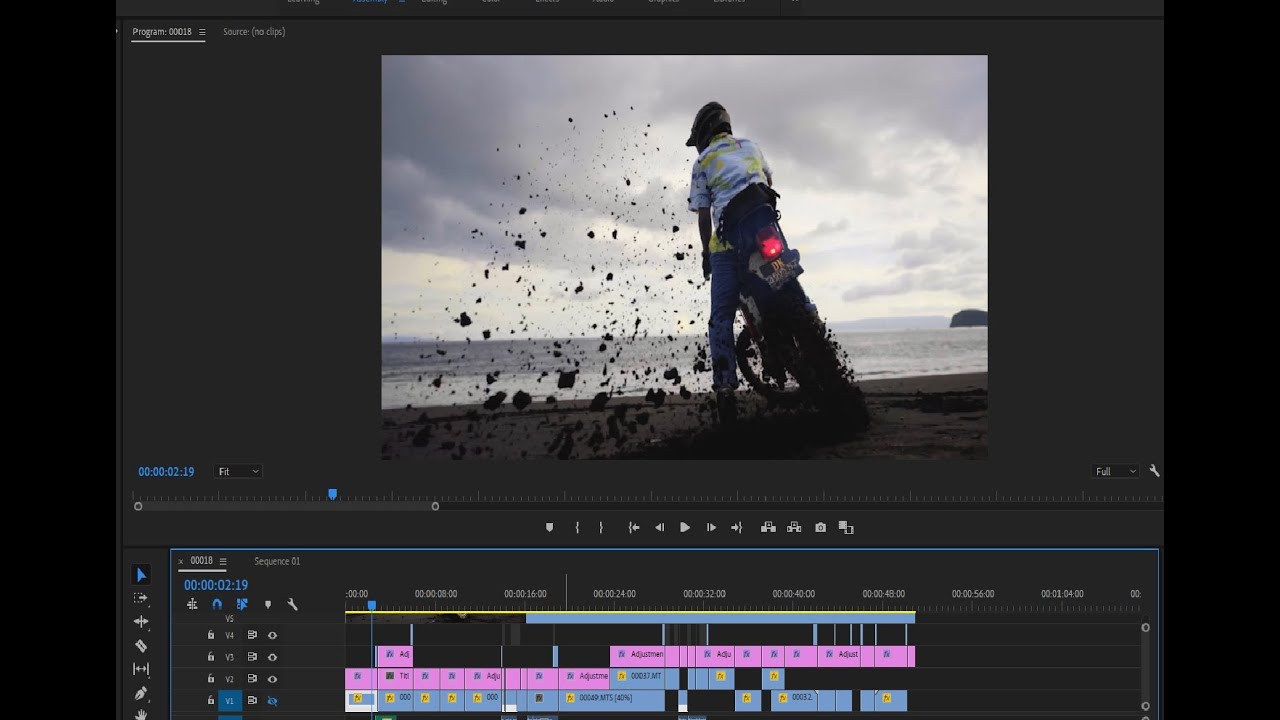Viewport: 1280px width, 720px height.
Task: Hide V3 track output eye
Action: [x=272, y=657]
